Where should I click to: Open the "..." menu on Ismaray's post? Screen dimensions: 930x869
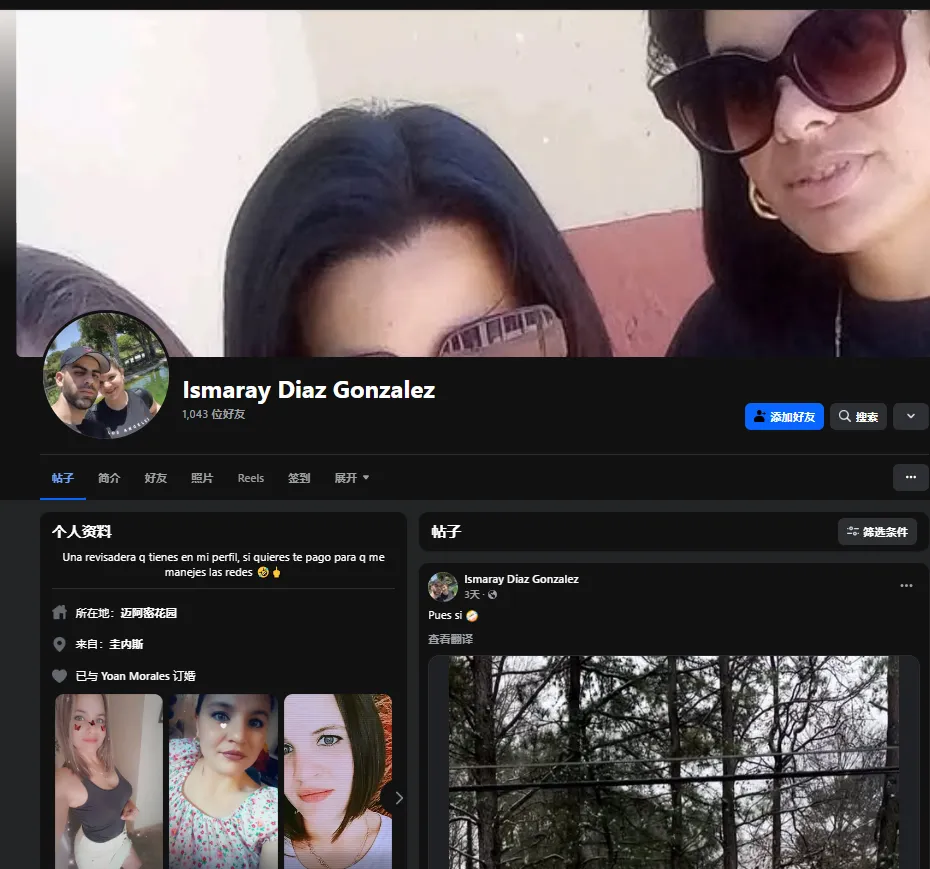(906, 585)
